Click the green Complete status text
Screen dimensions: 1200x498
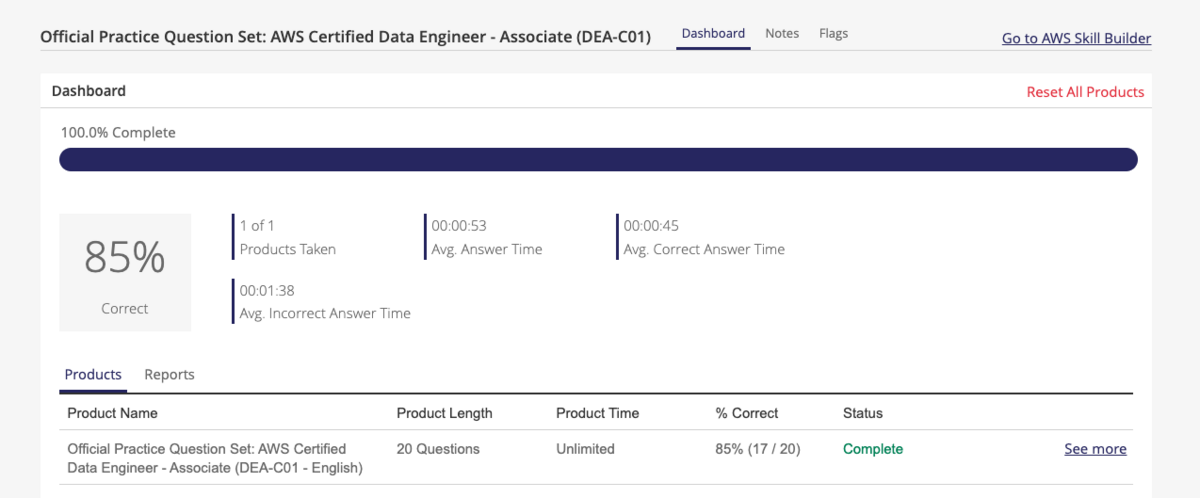(x=873, y=449)
